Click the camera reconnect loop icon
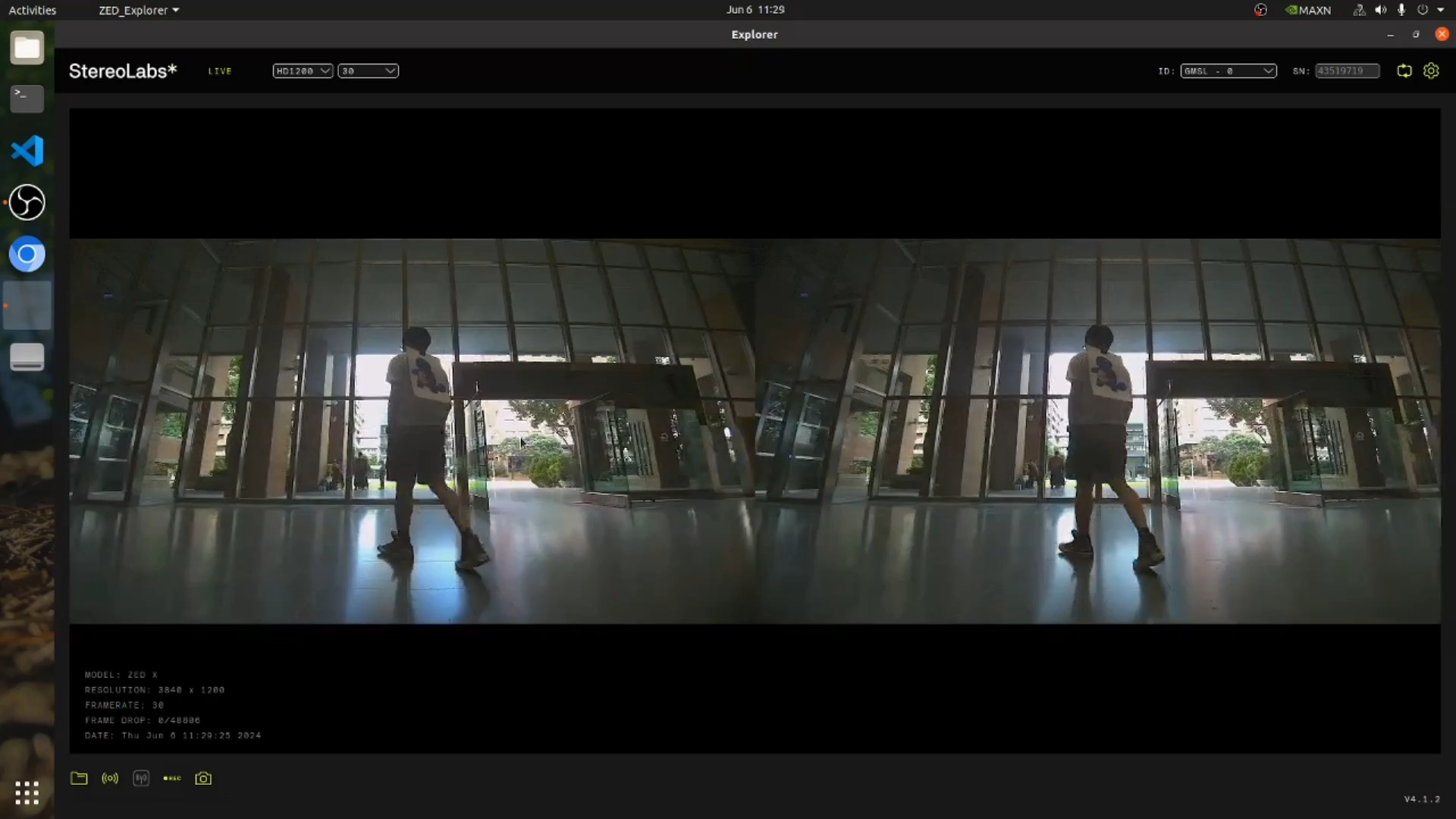Image resolution: width=1456 pixels, height=819 pixels. click(1404, 71)
